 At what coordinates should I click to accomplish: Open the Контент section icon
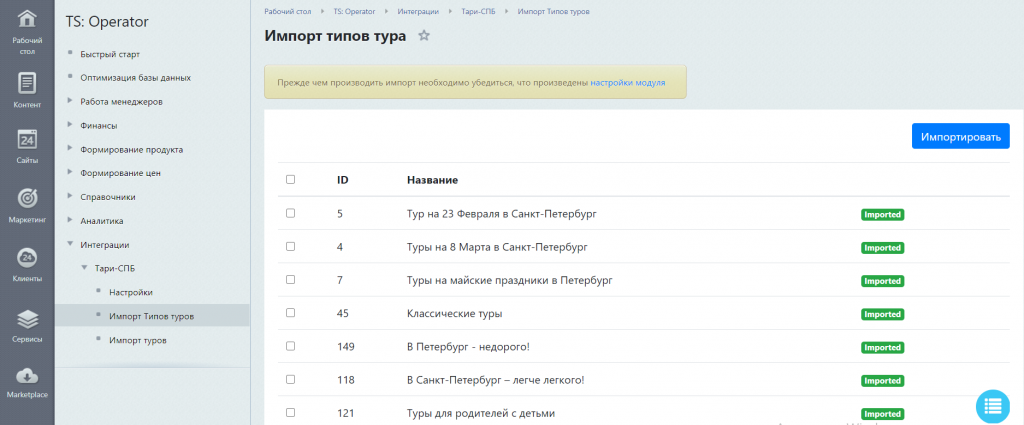click(x=27, y=83)
